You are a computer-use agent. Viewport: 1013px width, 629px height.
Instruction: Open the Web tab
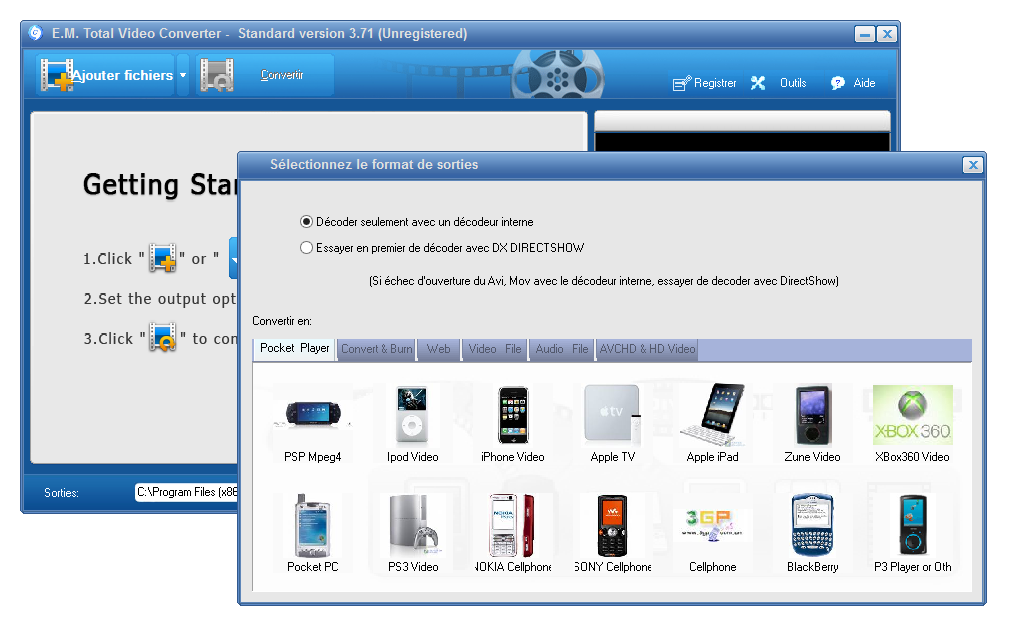(x=439, y=349)
